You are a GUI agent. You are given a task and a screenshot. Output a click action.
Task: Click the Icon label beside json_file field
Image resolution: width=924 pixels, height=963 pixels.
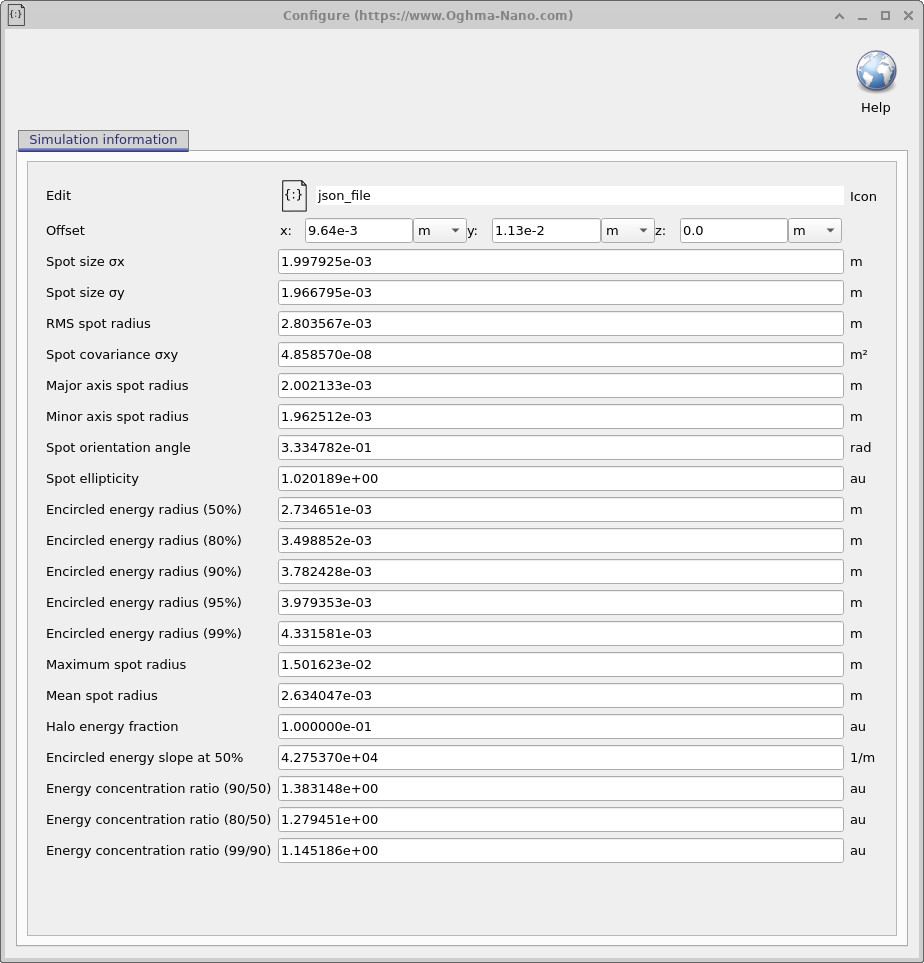pos(862,196)
